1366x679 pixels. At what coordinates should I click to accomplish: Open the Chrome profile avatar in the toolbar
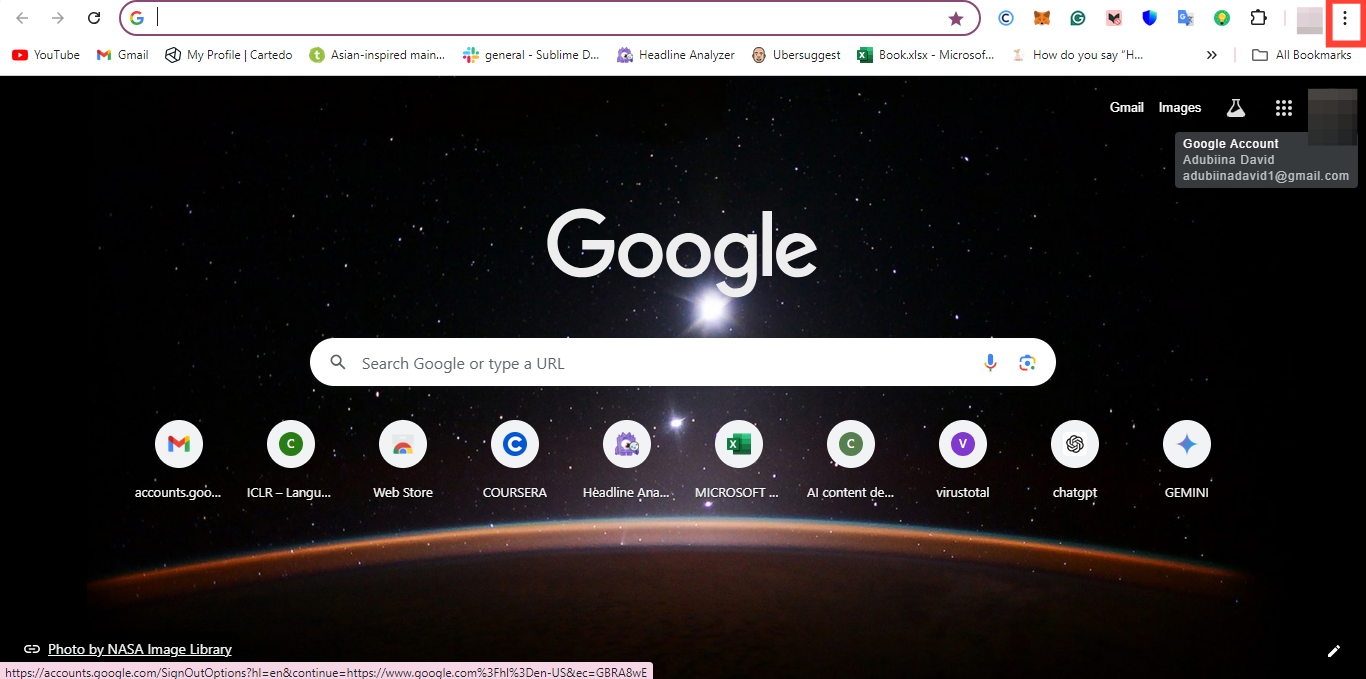pos(1310,19)
